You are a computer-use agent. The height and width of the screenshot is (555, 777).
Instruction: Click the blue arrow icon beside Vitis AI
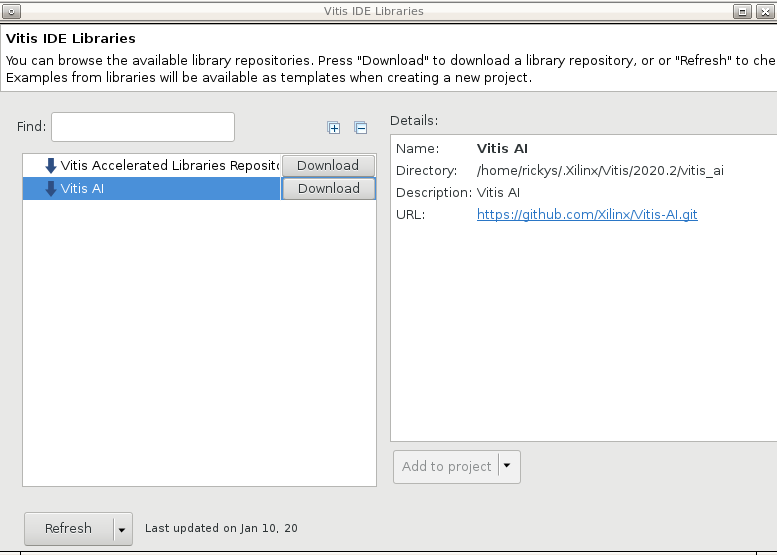click(x=50, y=189)
